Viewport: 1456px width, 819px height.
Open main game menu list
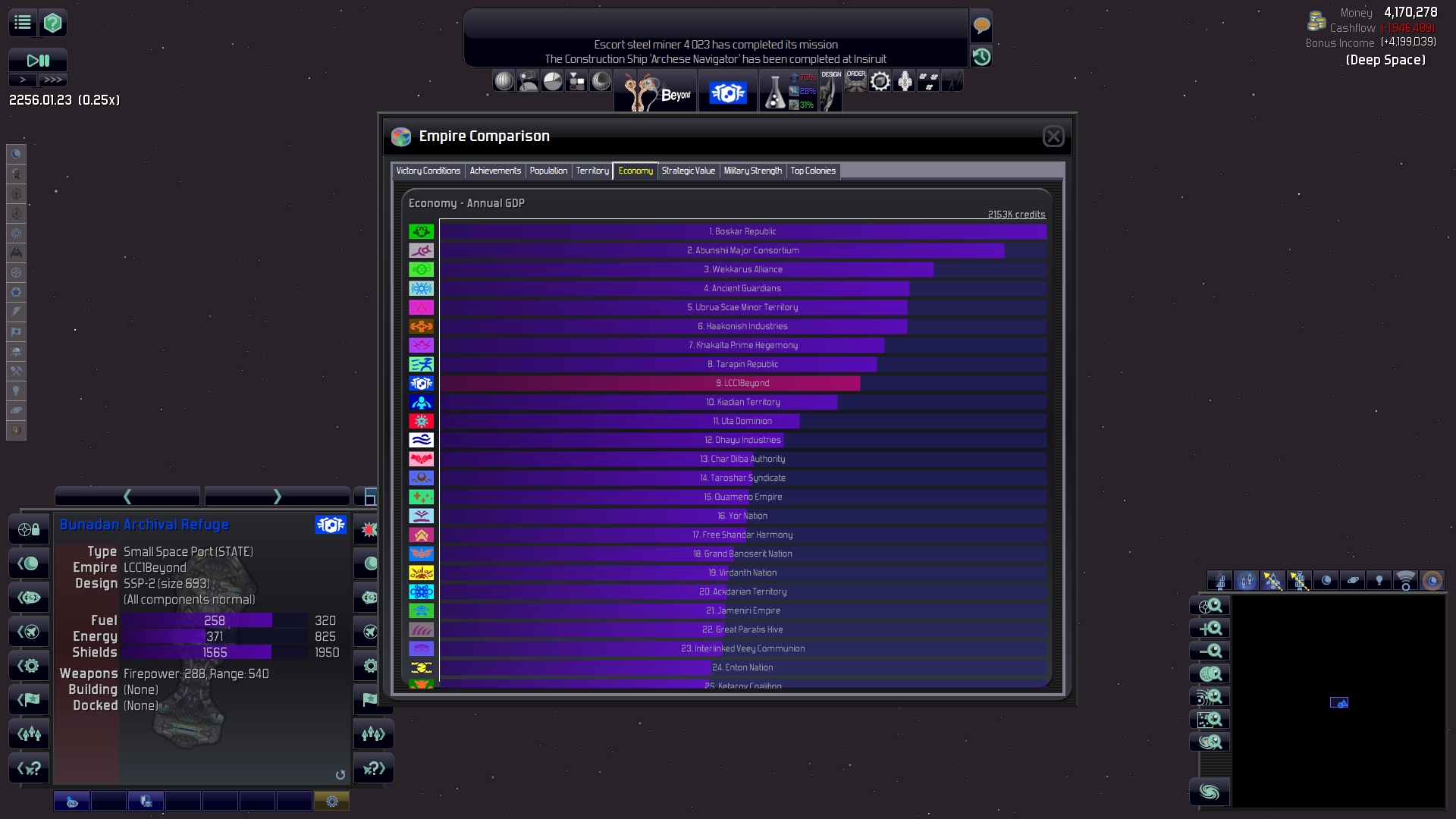tap(23, 23)
